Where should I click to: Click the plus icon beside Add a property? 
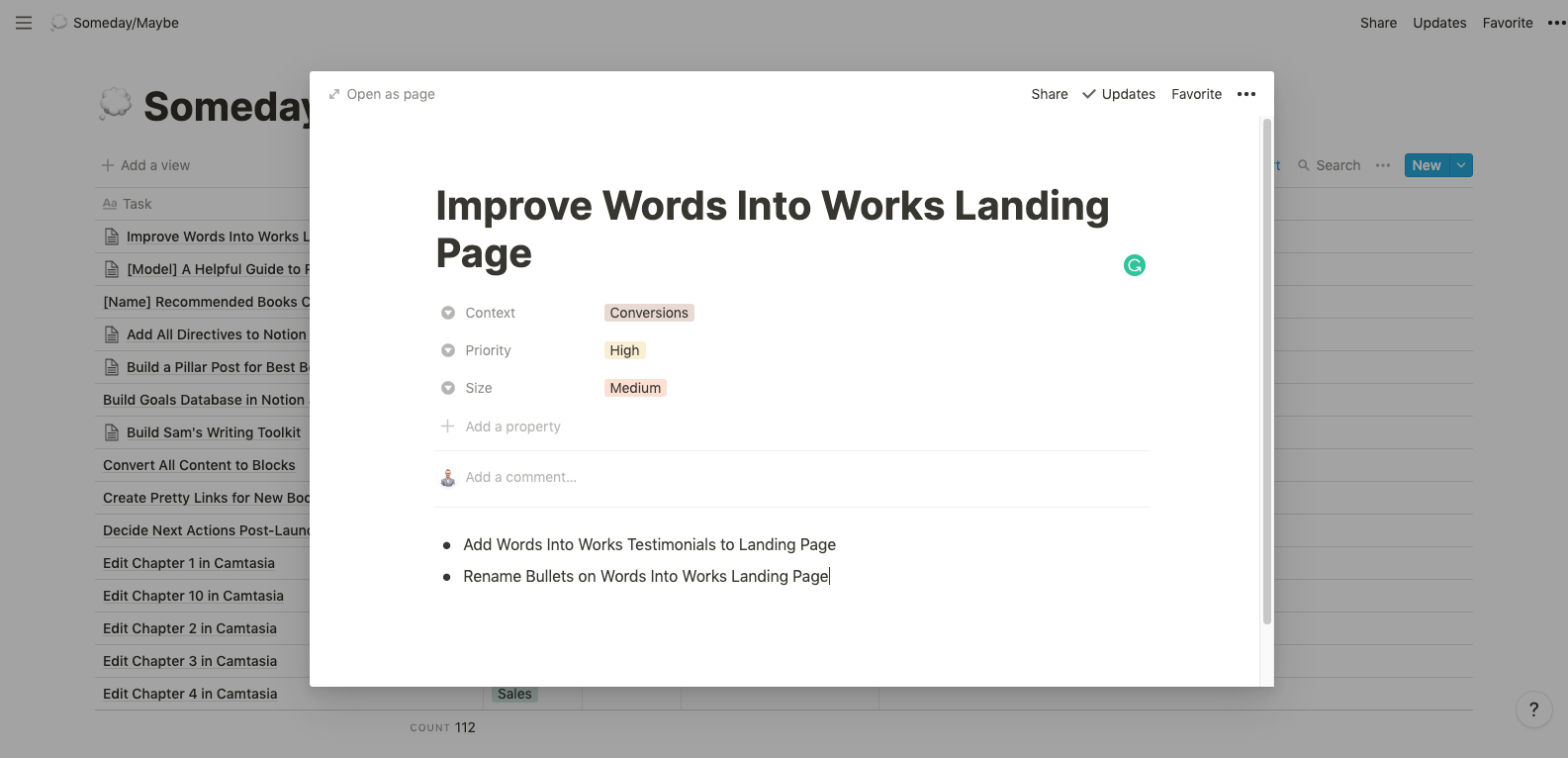click(x=448, y=426)
